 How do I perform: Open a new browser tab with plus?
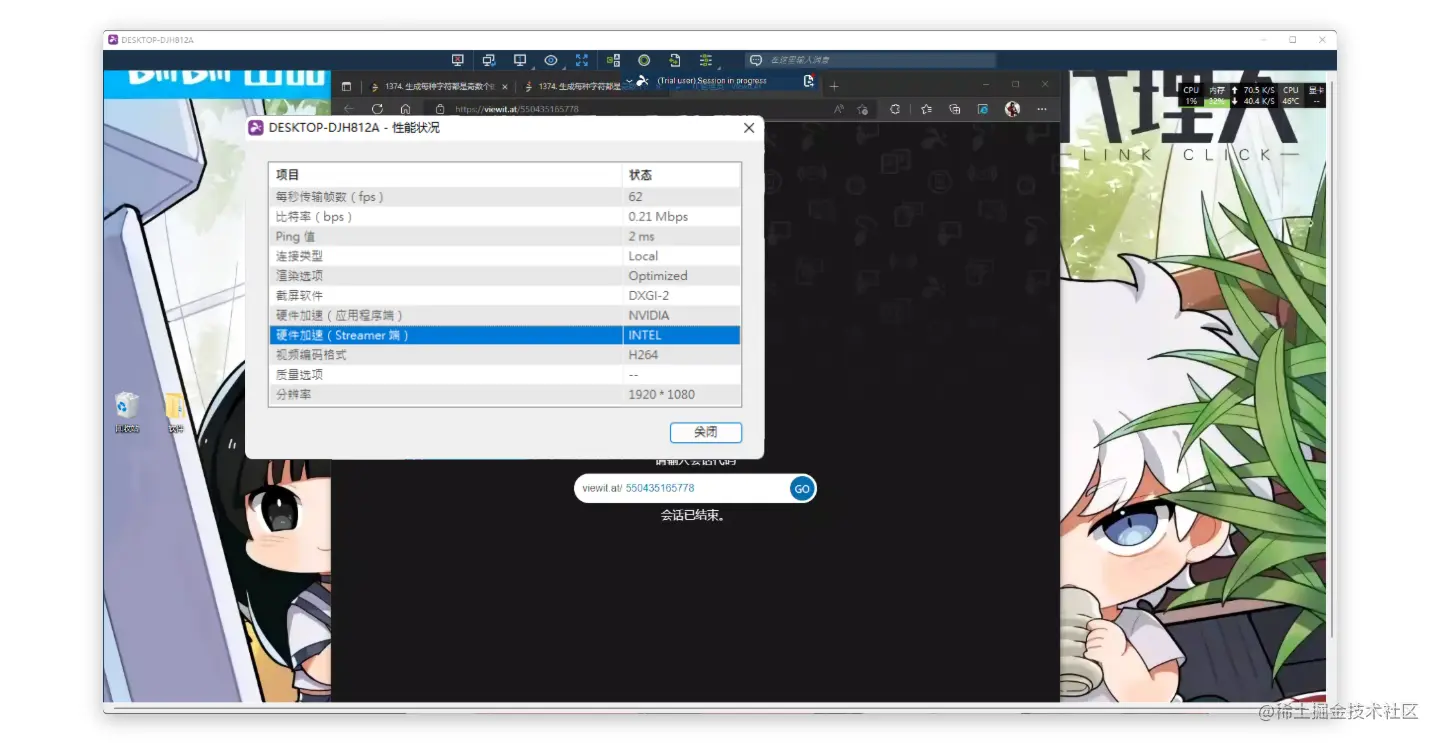pyautogui.click(x=834, y=86)
